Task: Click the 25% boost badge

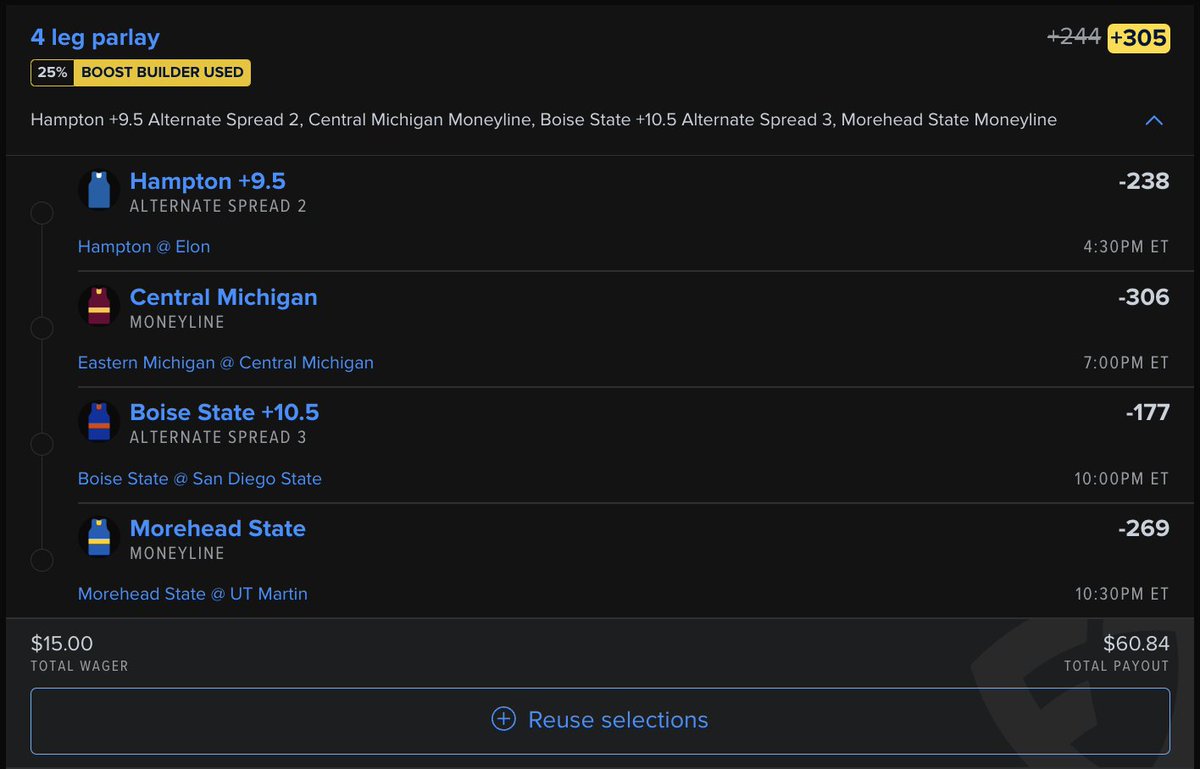Action: pyautogui.click(x=51, y=73)
